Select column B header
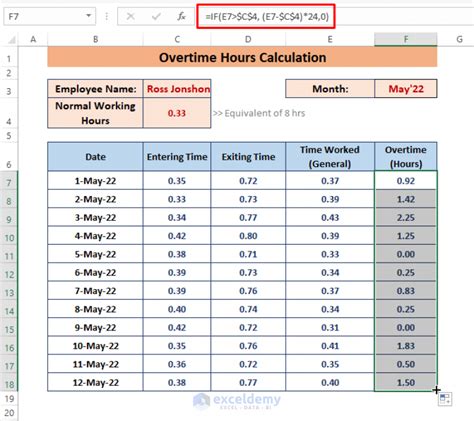474x421 pixels. point(95,39)
